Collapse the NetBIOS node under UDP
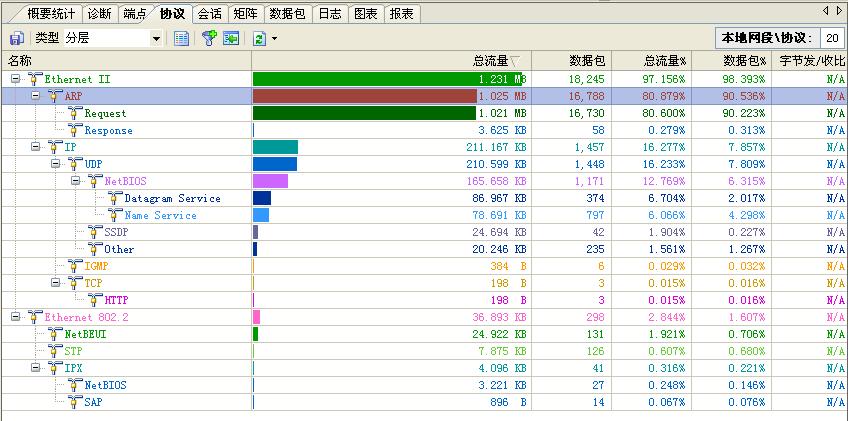Viewport: 848px width, 421px height. (x=75, y=181)
